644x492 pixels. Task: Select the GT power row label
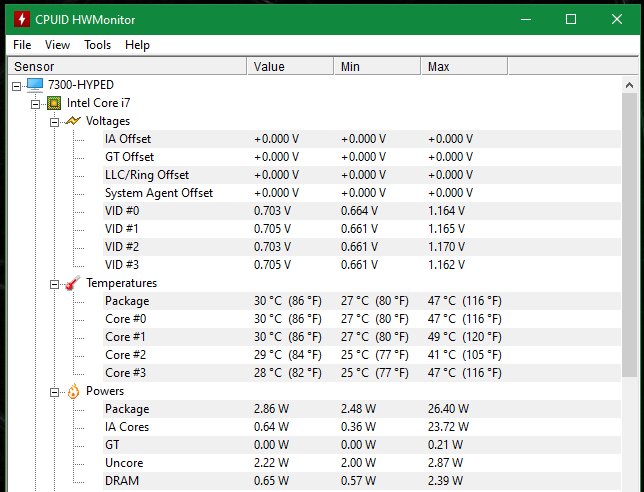click(x=112, y=445)
